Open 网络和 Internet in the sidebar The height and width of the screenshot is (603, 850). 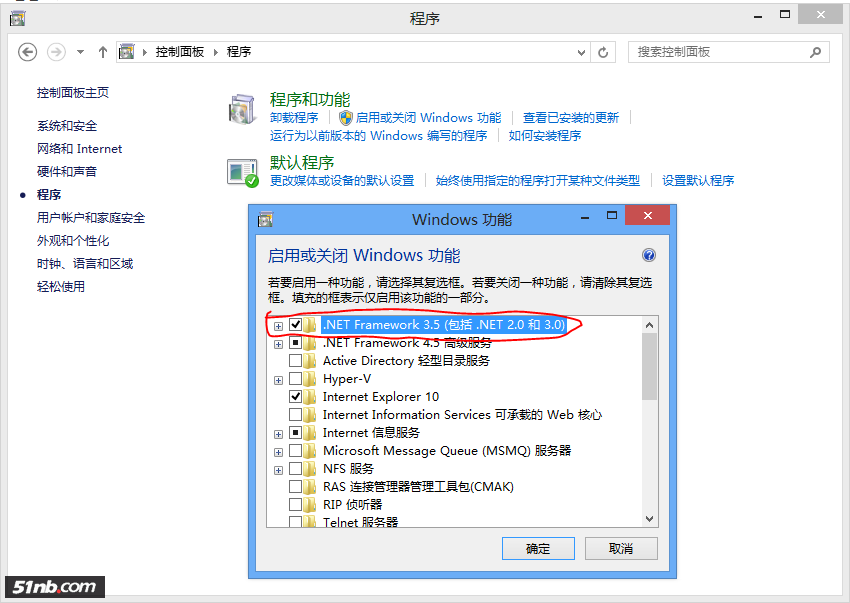79,149
